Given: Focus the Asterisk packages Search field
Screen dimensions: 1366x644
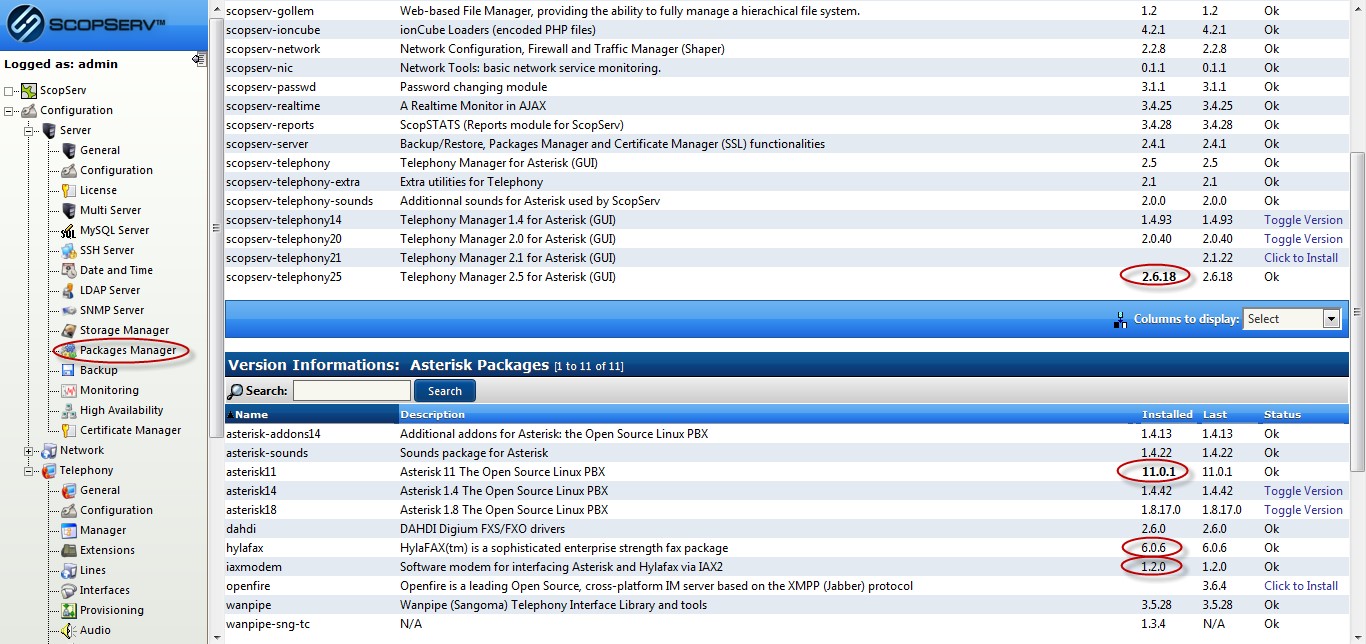Looking at the screenshot, I should 352,391.
